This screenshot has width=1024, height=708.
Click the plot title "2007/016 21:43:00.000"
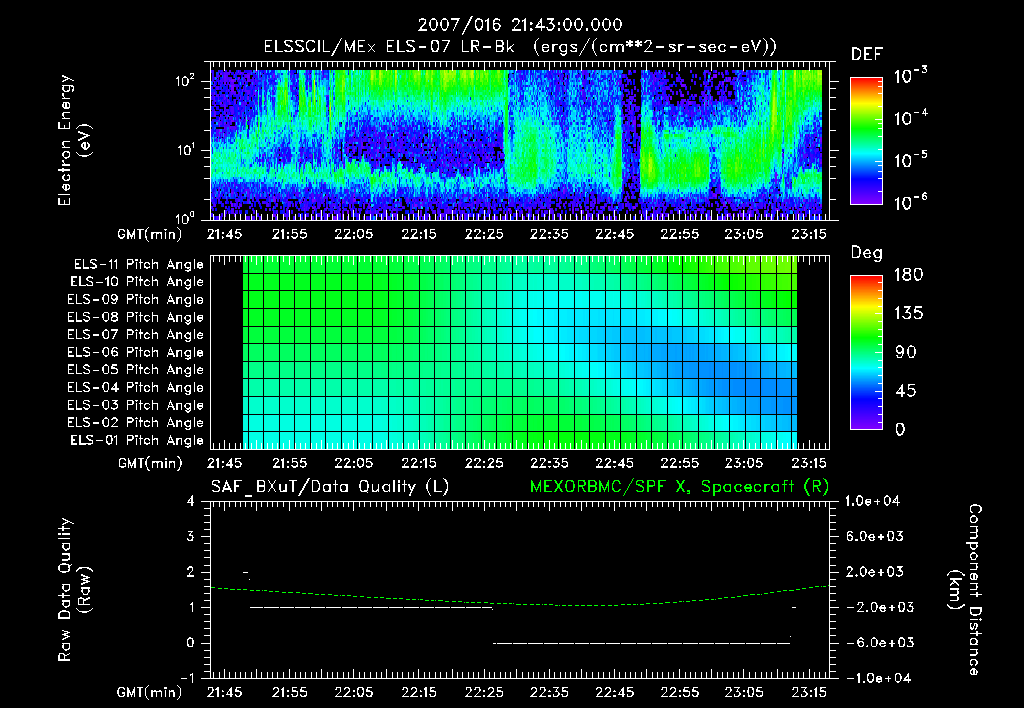coord(520,25)
